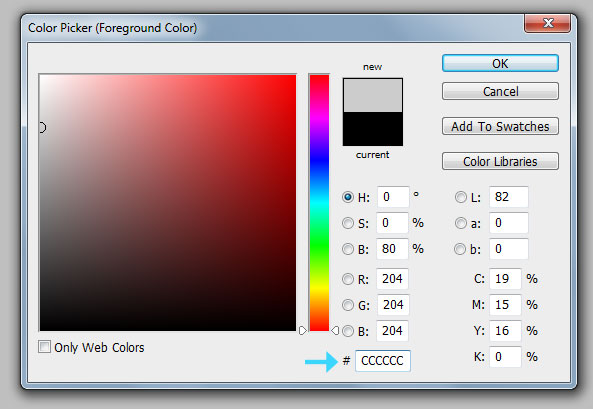Click the vertical hue spectrum slider

pos(319,203)
